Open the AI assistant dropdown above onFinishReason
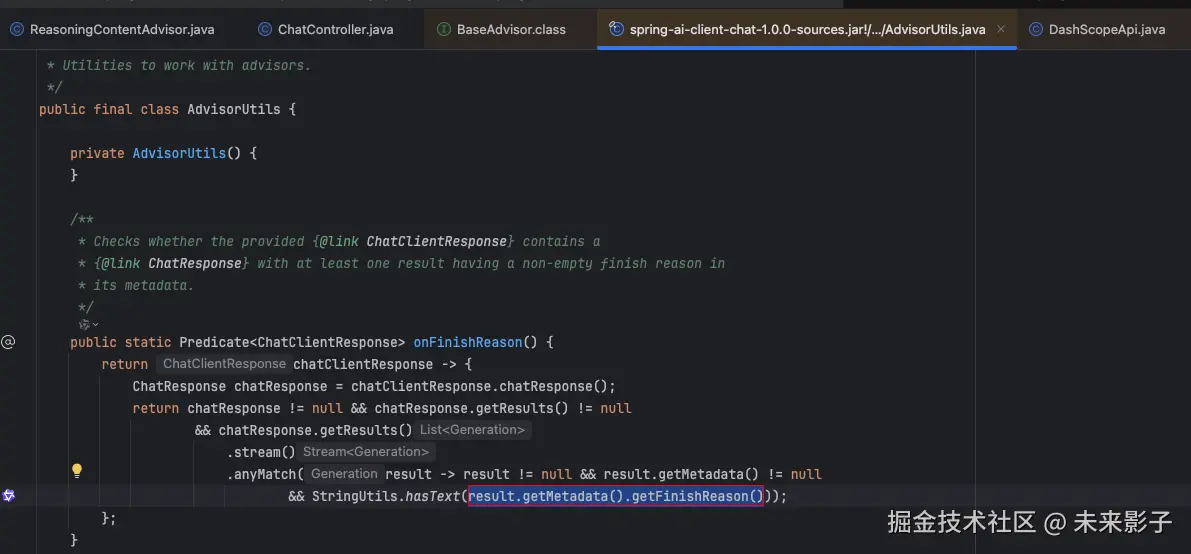 pos(90,324)
